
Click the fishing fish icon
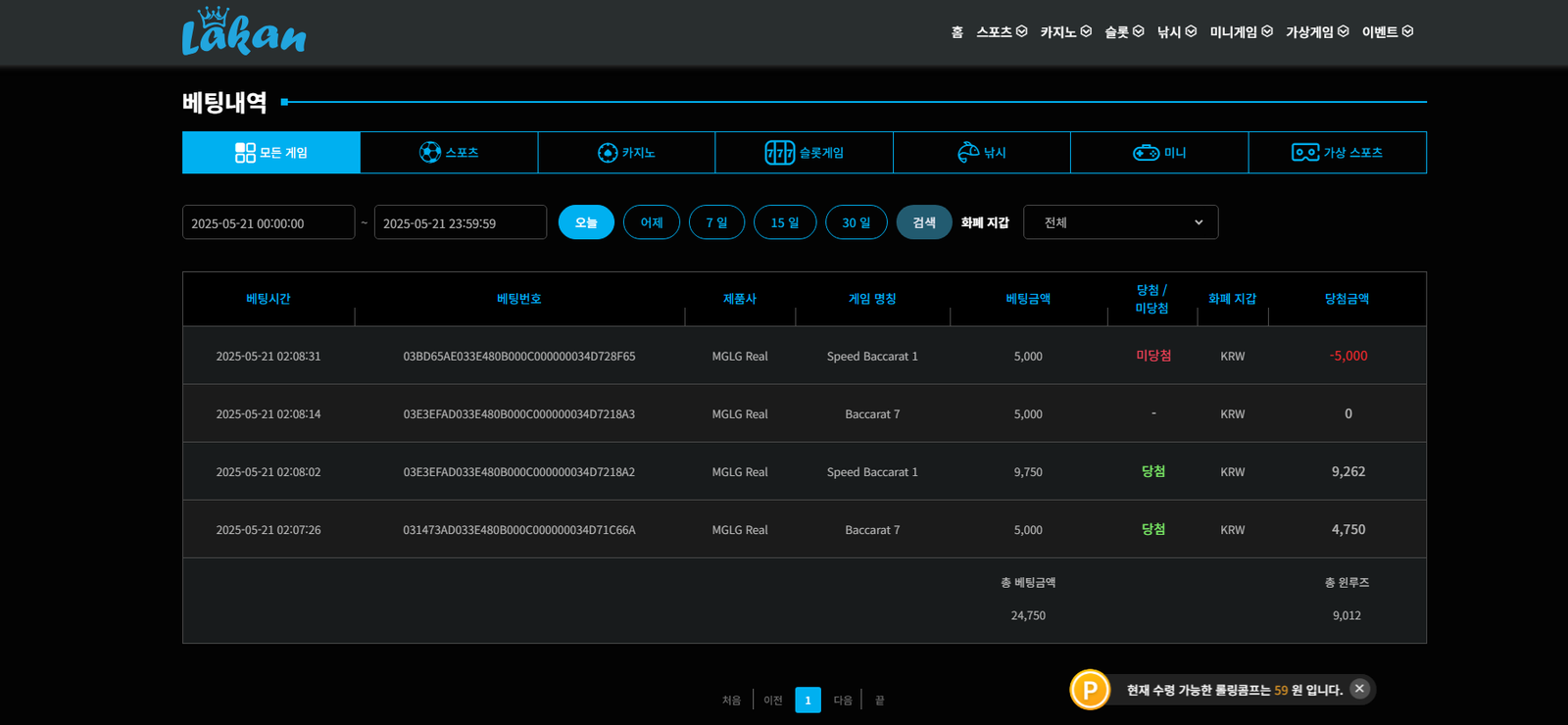click(968, 153)
